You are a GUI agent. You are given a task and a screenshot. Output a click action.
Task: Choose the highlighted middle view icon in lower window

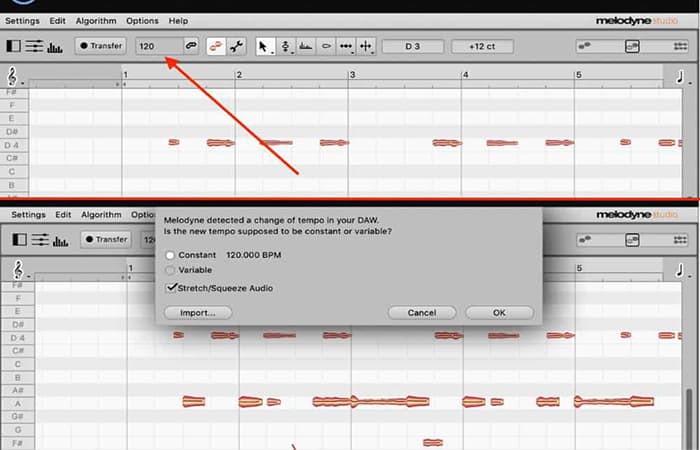pos(632,240)
